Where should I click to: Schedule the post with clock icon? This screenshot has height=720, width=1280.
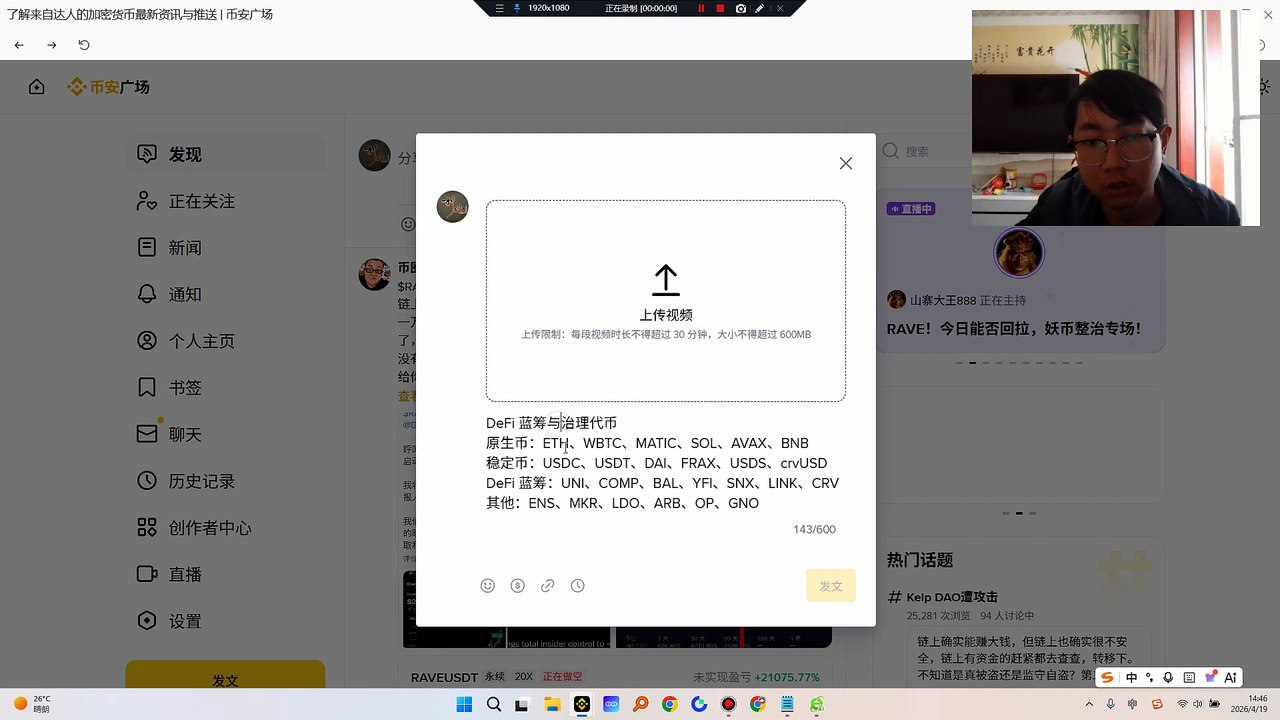tap(578, 586)
